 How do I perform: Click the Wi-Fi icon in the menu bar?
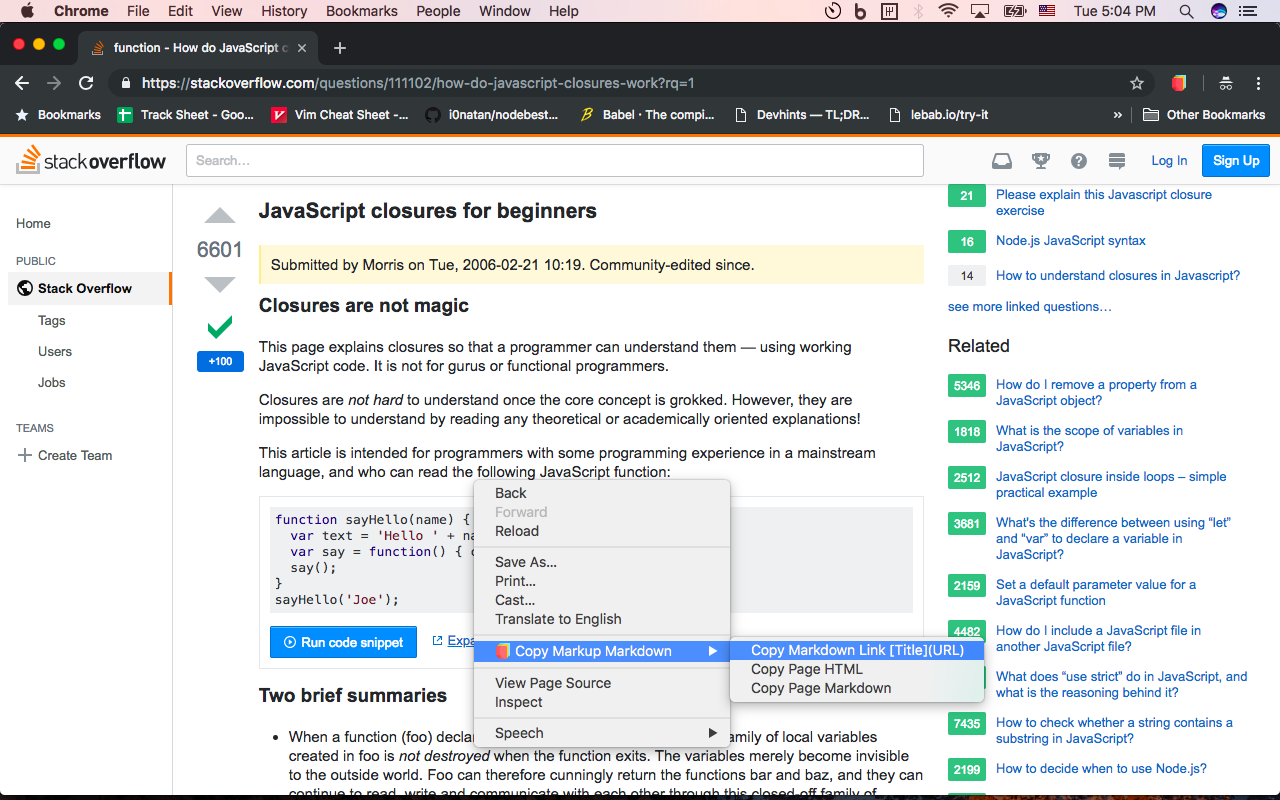[x=948, y=11]
